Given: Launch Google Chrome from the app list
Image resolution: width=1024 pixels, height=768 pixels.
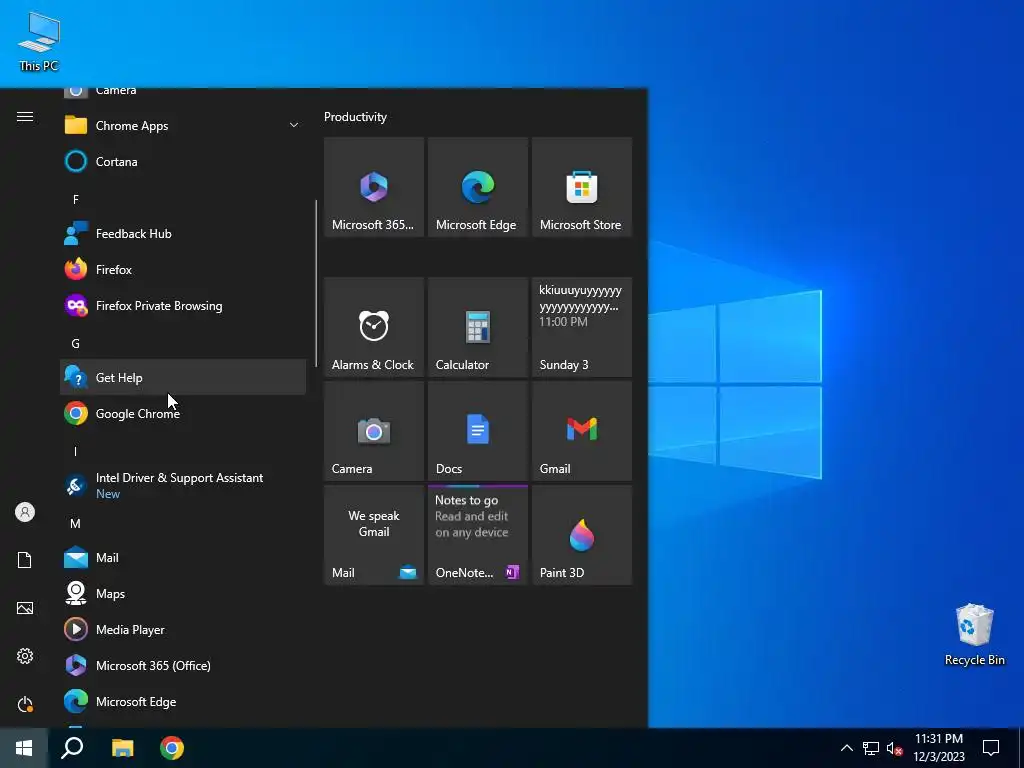Looking at the screenshot, I should click(x=183, y=413).
